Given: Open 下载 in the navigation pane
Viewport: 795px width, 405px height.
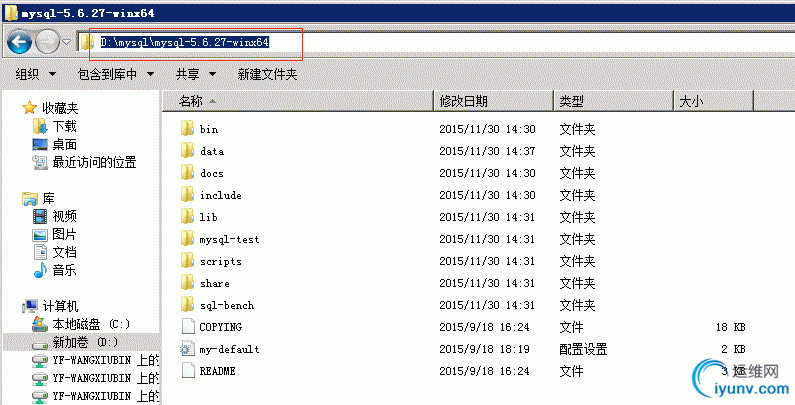Looking at the screenshot, I should (54, 126).
